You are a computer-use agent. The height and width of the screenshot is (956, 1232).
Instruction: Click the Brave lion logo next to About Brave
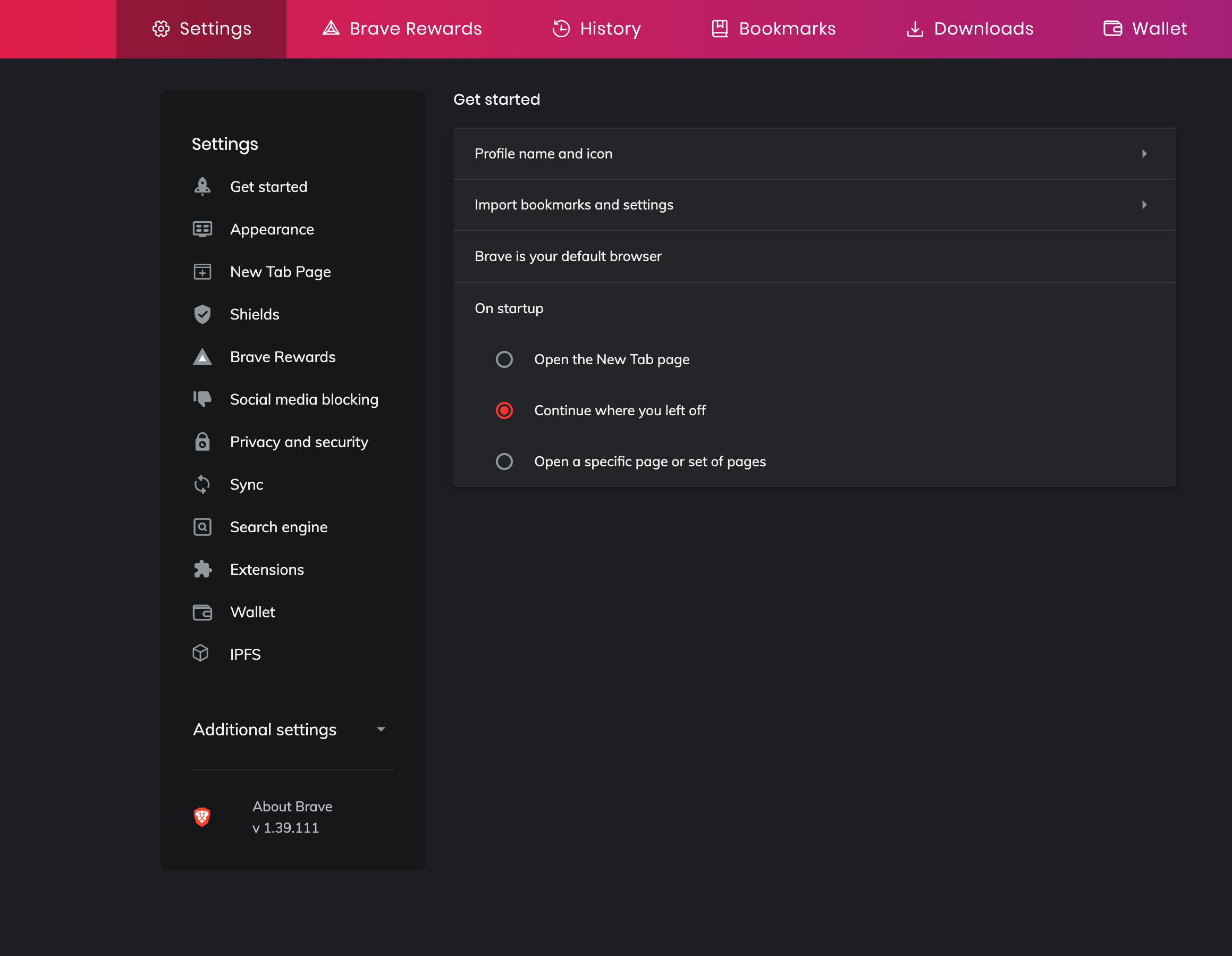(202, 817)
